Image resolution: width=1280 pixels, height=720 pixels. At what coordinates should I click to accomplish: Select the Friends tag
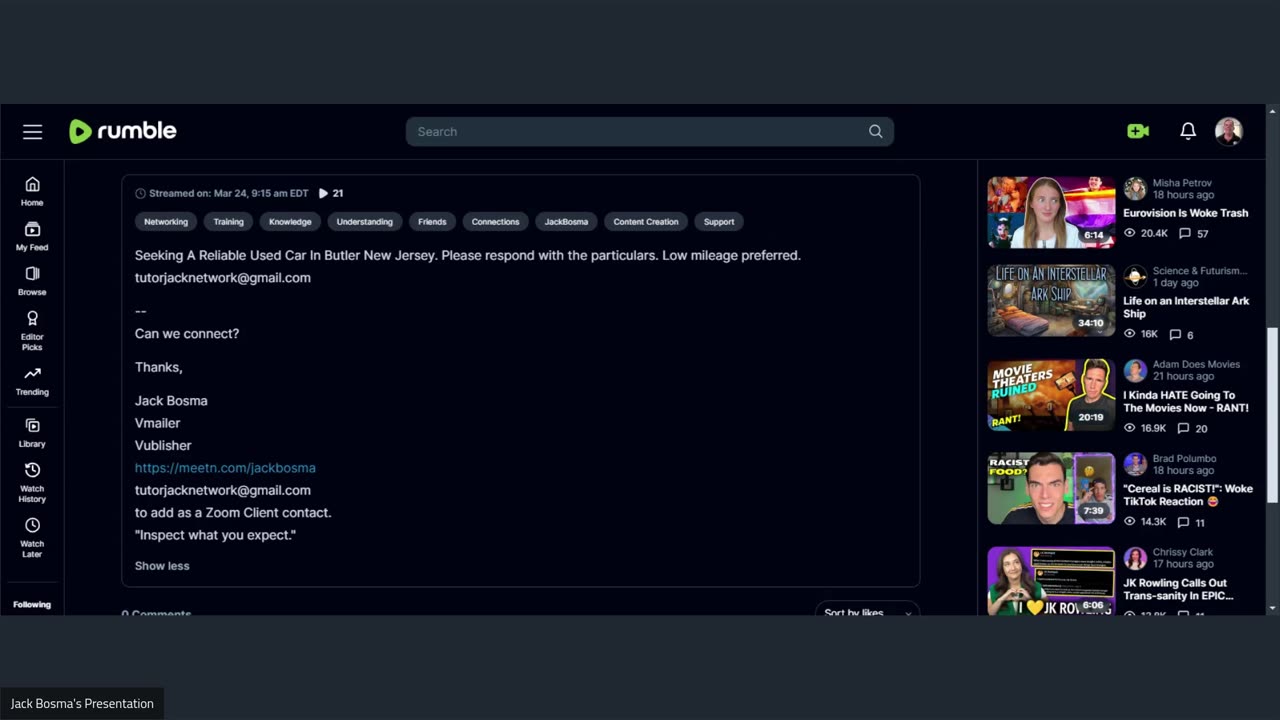[432, 222]
